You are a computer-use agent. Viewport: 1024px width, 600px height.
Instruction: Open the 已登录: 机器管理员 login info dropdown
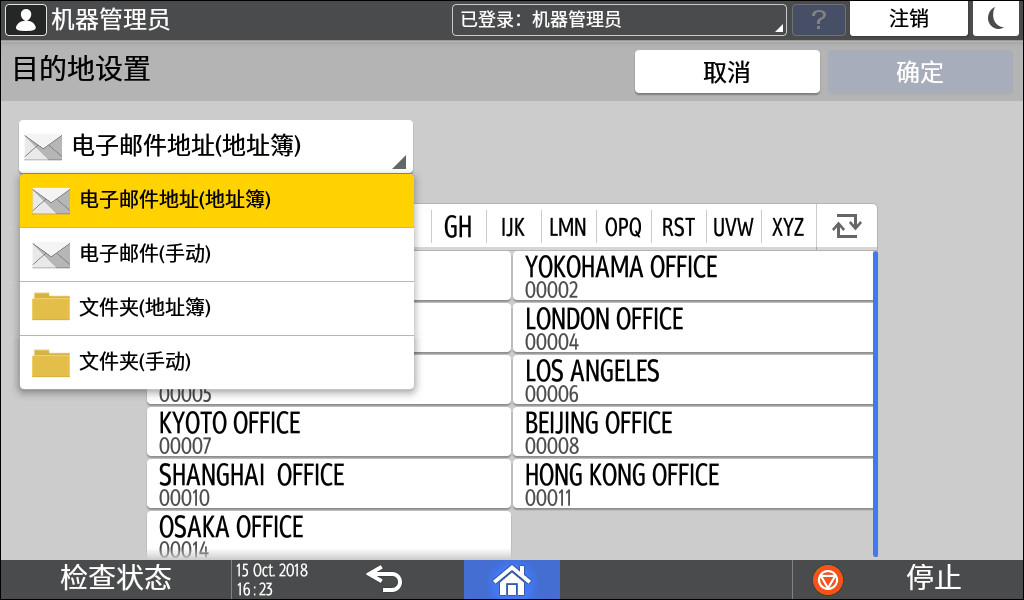(619, 20)
